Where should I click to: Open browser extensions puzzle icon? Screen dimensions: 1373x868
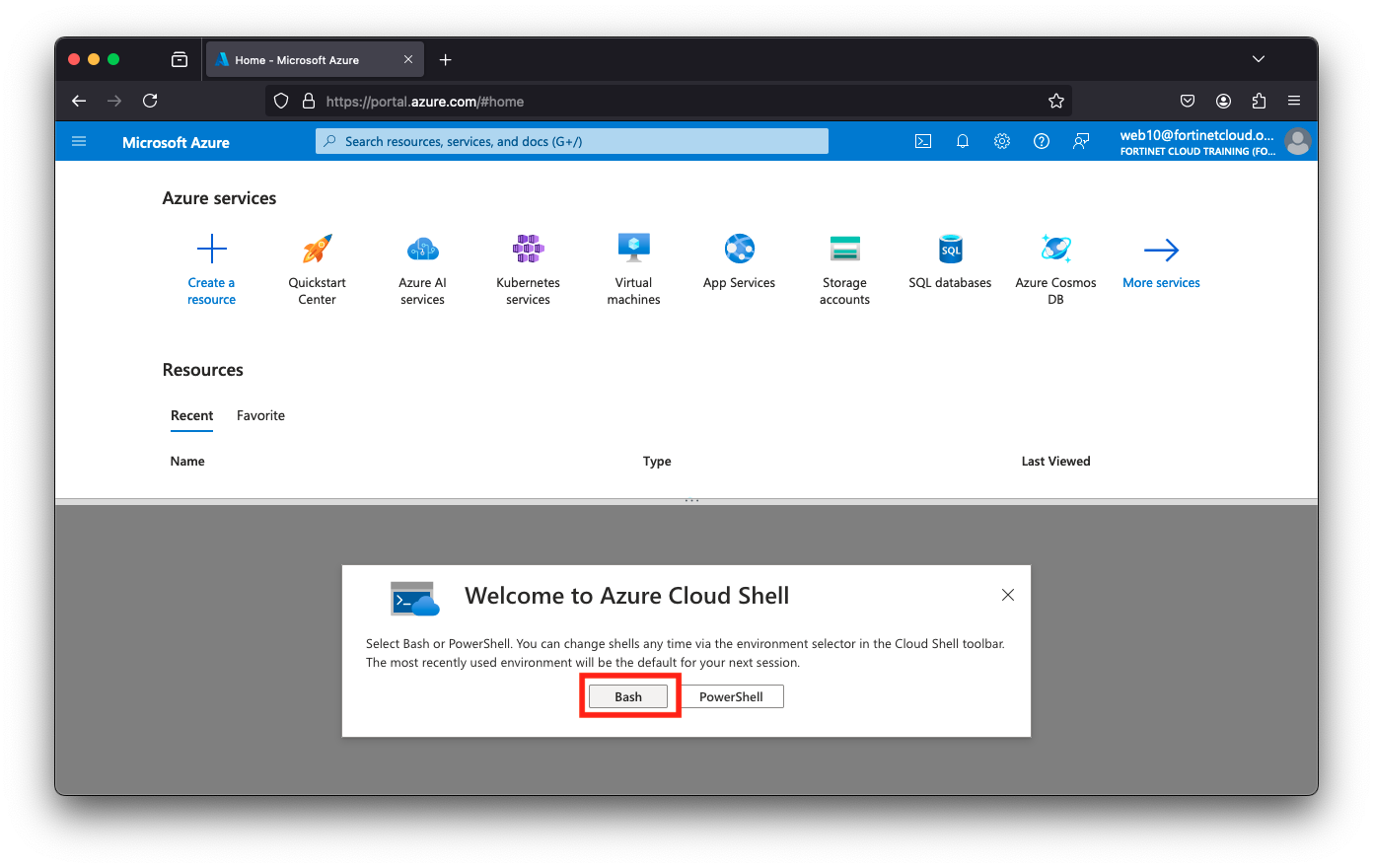pyautogui.click(x=1259, y=101)
